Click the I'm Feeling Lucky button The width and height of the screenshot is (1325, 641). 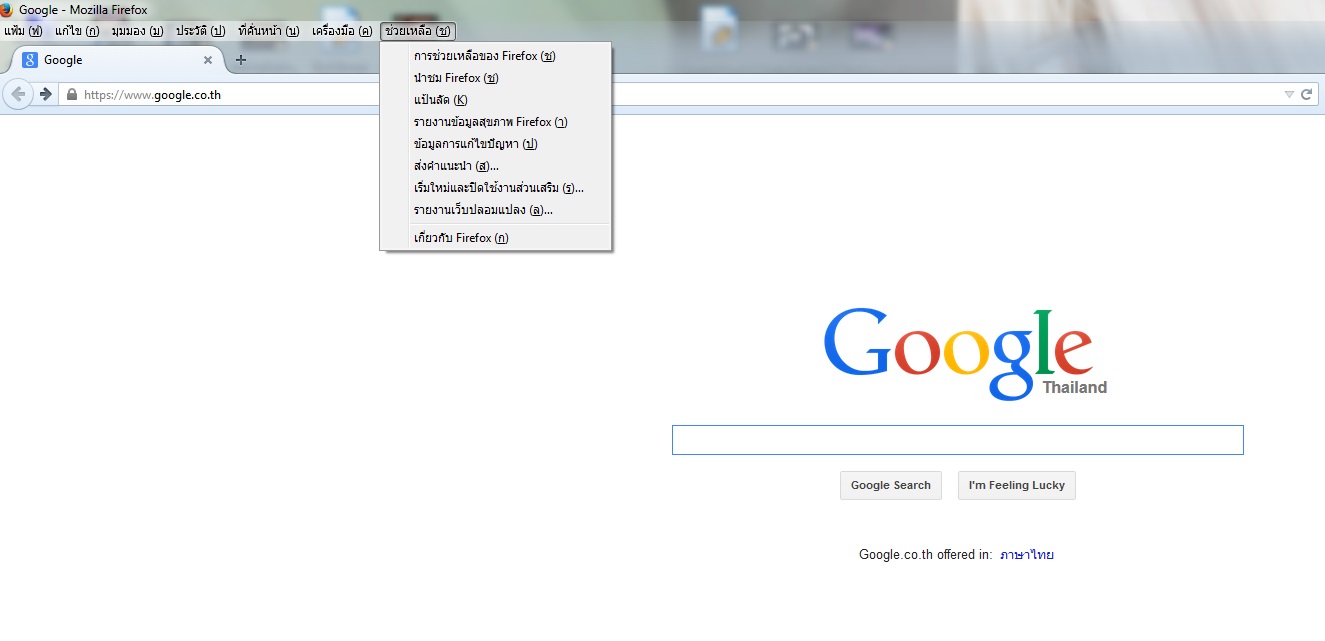[x=1017, y=485]
